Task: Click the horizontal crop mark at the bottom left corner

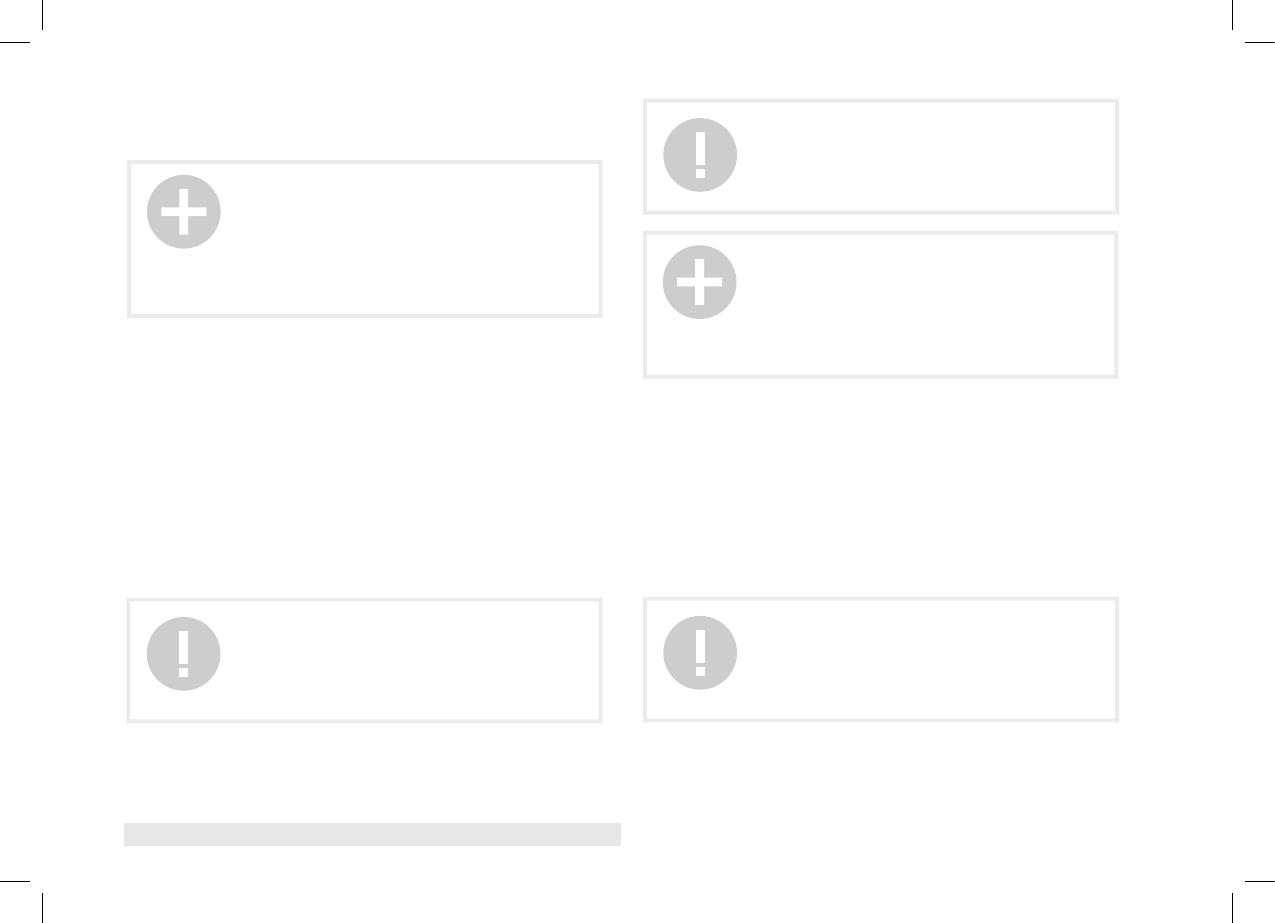Action: click(15, 881)
